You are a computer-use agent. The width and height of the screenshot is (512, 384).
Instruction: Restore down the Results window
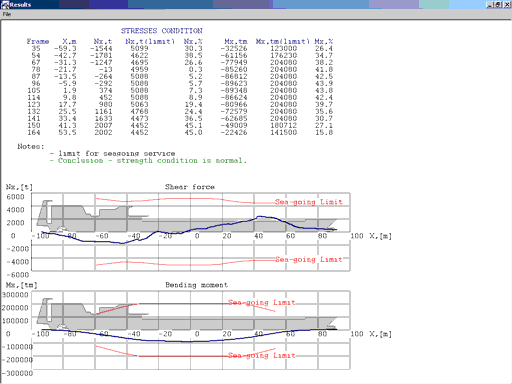tap(498, 5)
